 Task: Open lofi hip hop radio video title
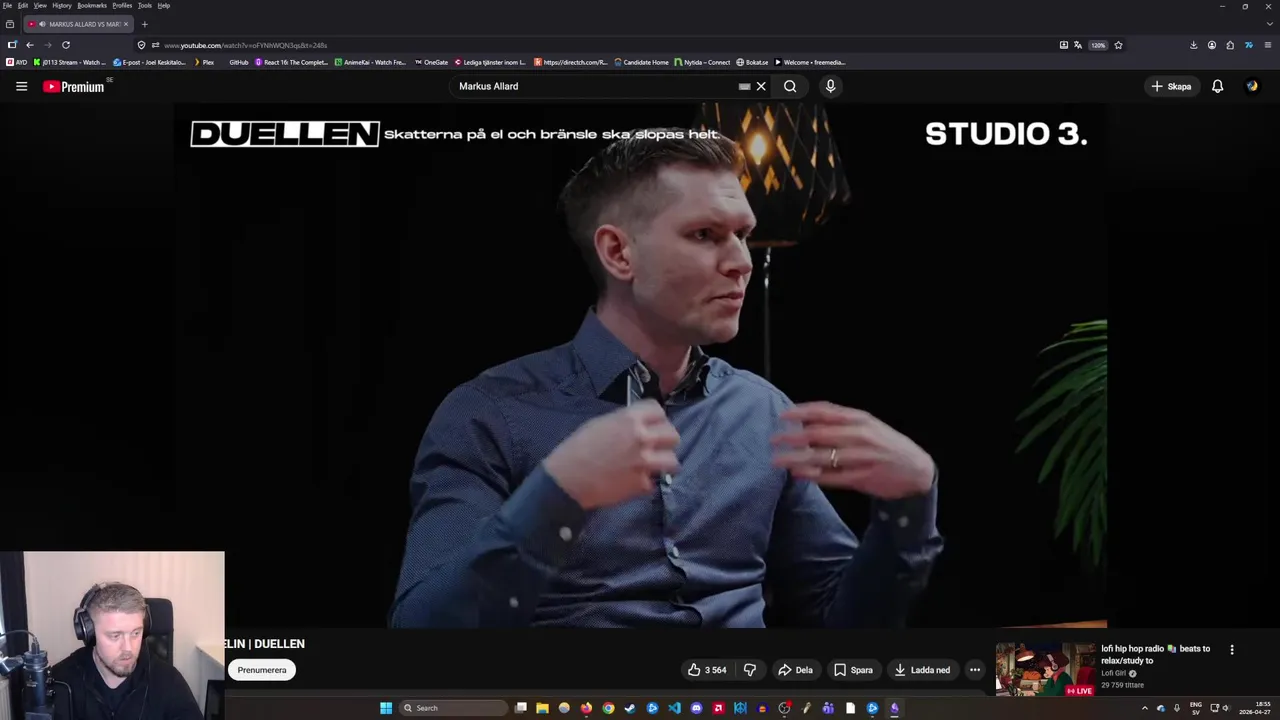(1155, 654)
